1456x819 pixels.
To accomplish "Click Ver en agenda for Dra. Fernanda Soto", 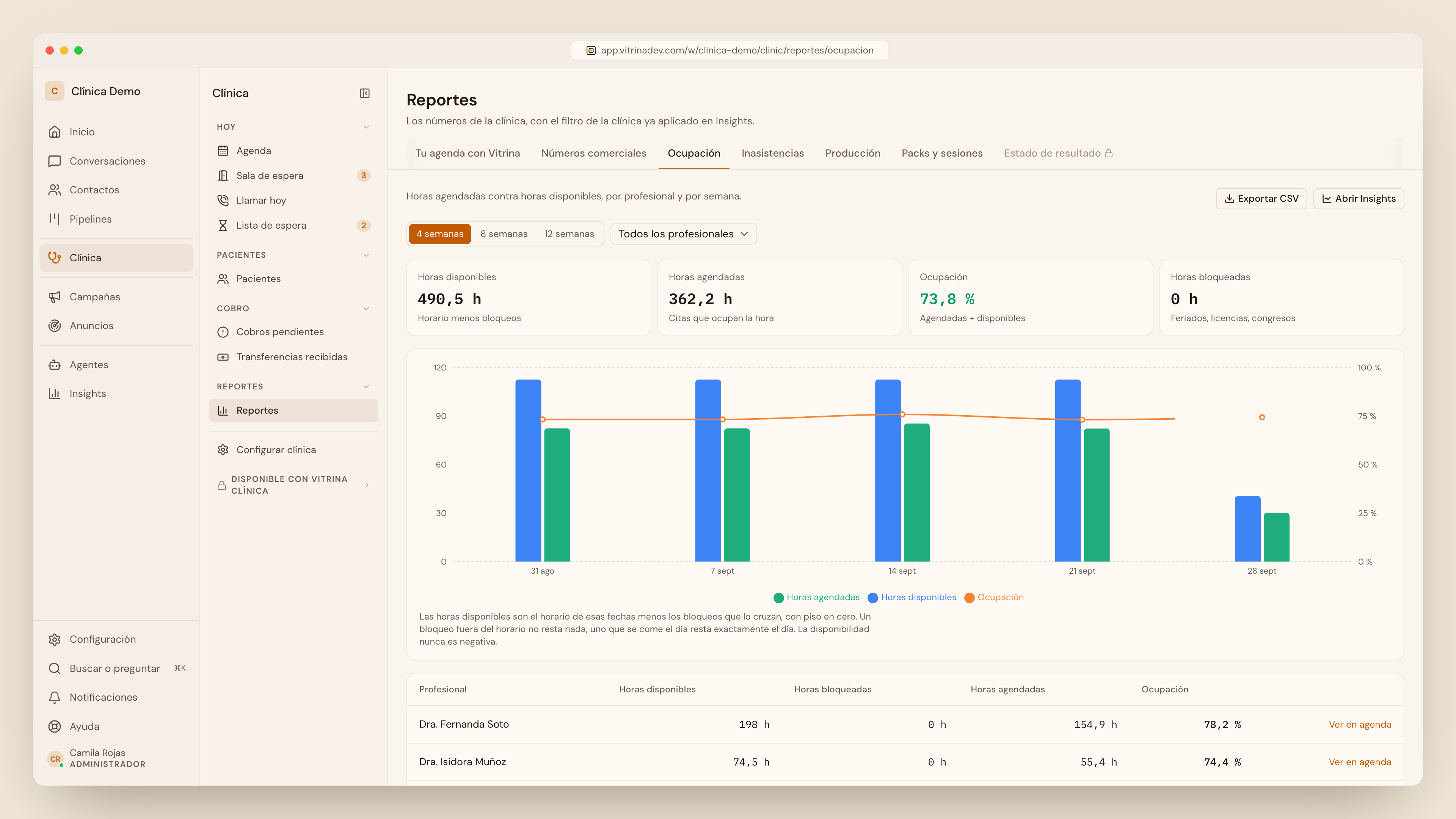I will click(x=1359, y=725).
